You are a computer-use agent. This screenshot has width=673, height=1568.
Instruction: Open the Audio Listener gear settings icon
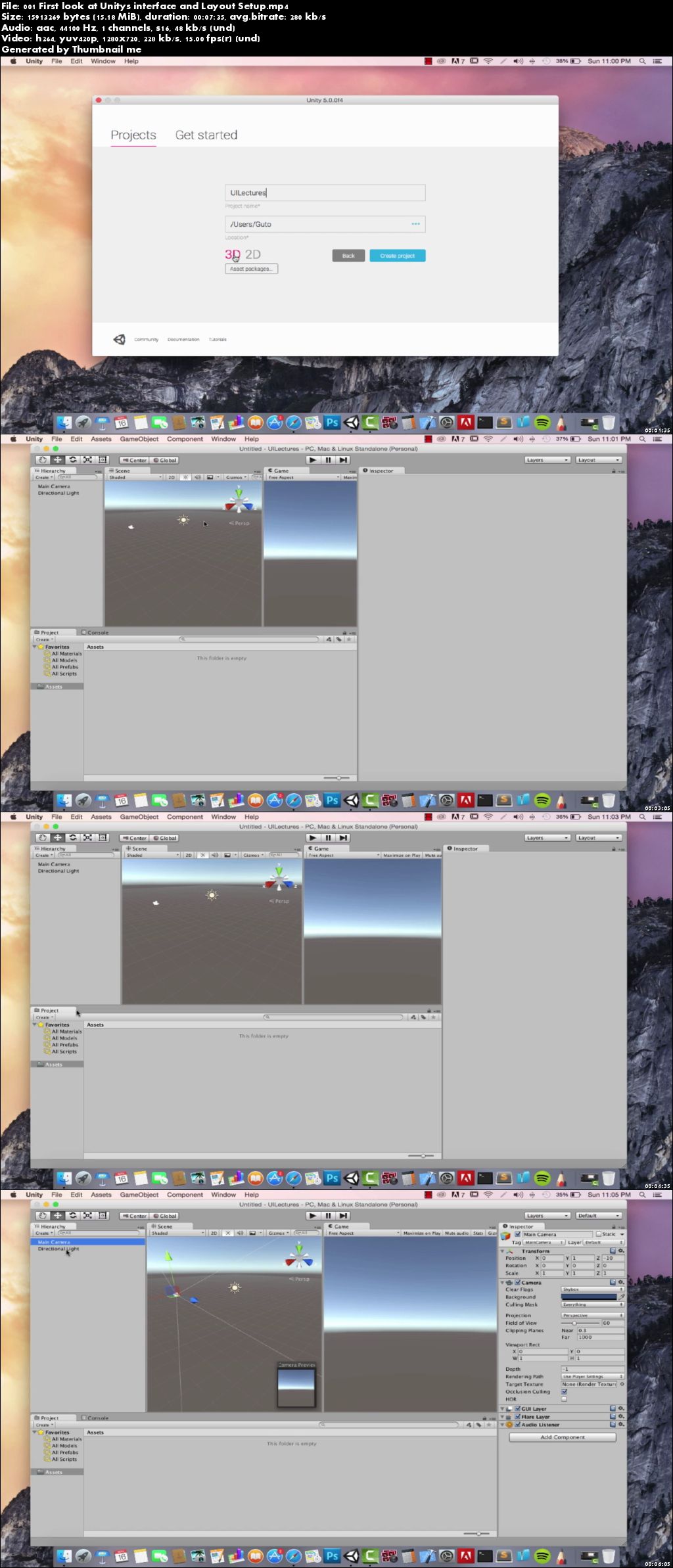tap(621, 1425)
